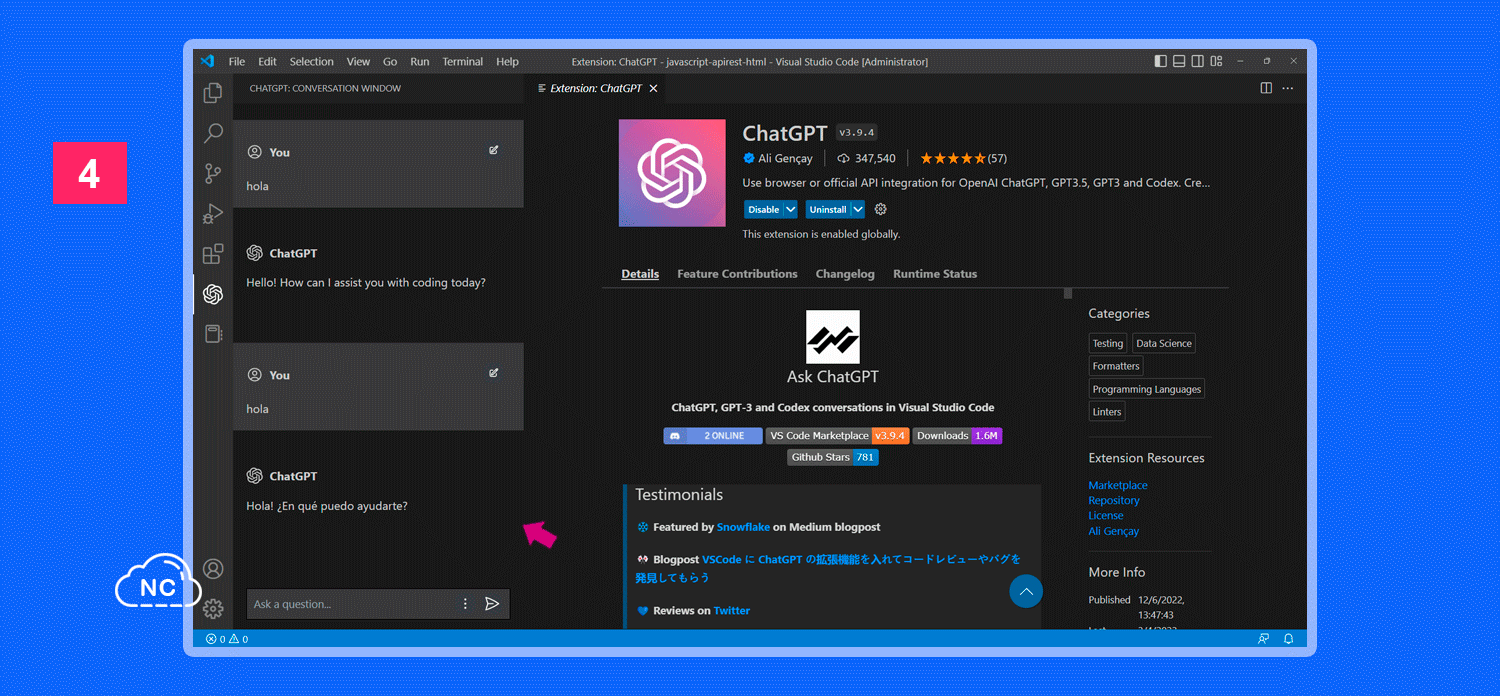Click the verified badge next to the publisher
Image resolution: width=1500 pixels, height=696 pixels.
(749, 158)
